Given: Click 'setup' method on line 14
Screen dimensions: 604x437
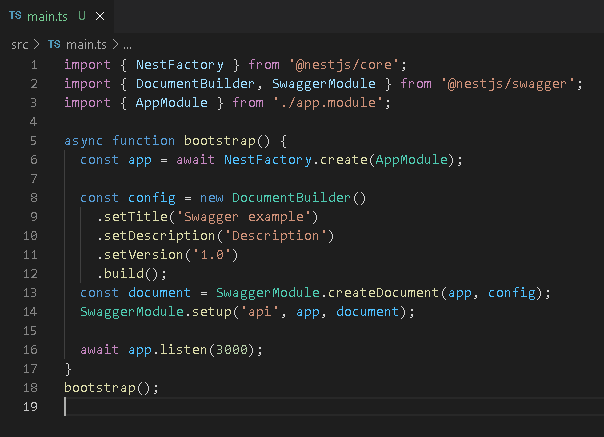Looking at the screenshot, I should click(211, 311).
